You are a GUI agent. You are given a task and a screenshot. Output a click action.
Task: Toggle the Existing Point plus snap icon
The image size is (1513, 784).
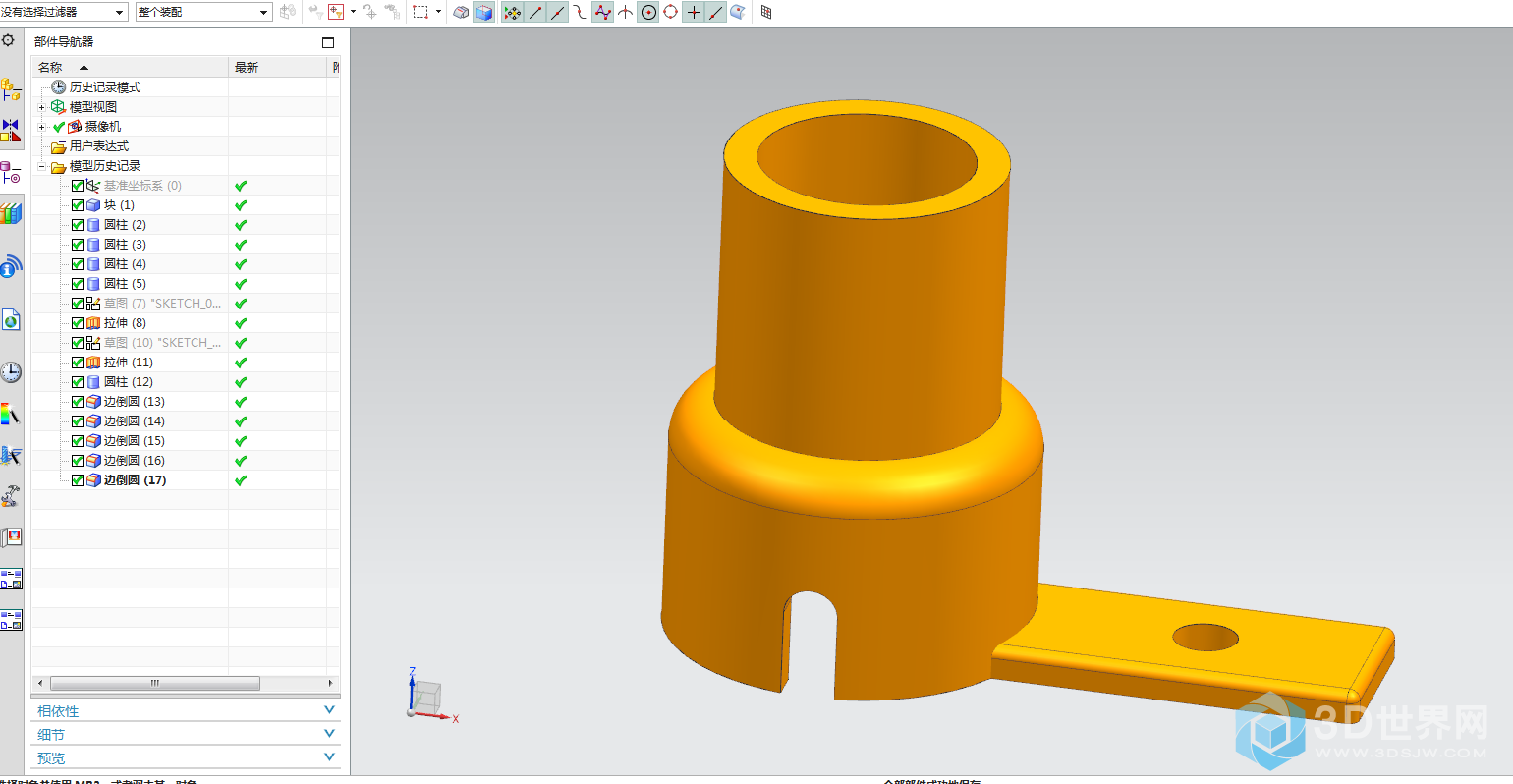point(694,12)
